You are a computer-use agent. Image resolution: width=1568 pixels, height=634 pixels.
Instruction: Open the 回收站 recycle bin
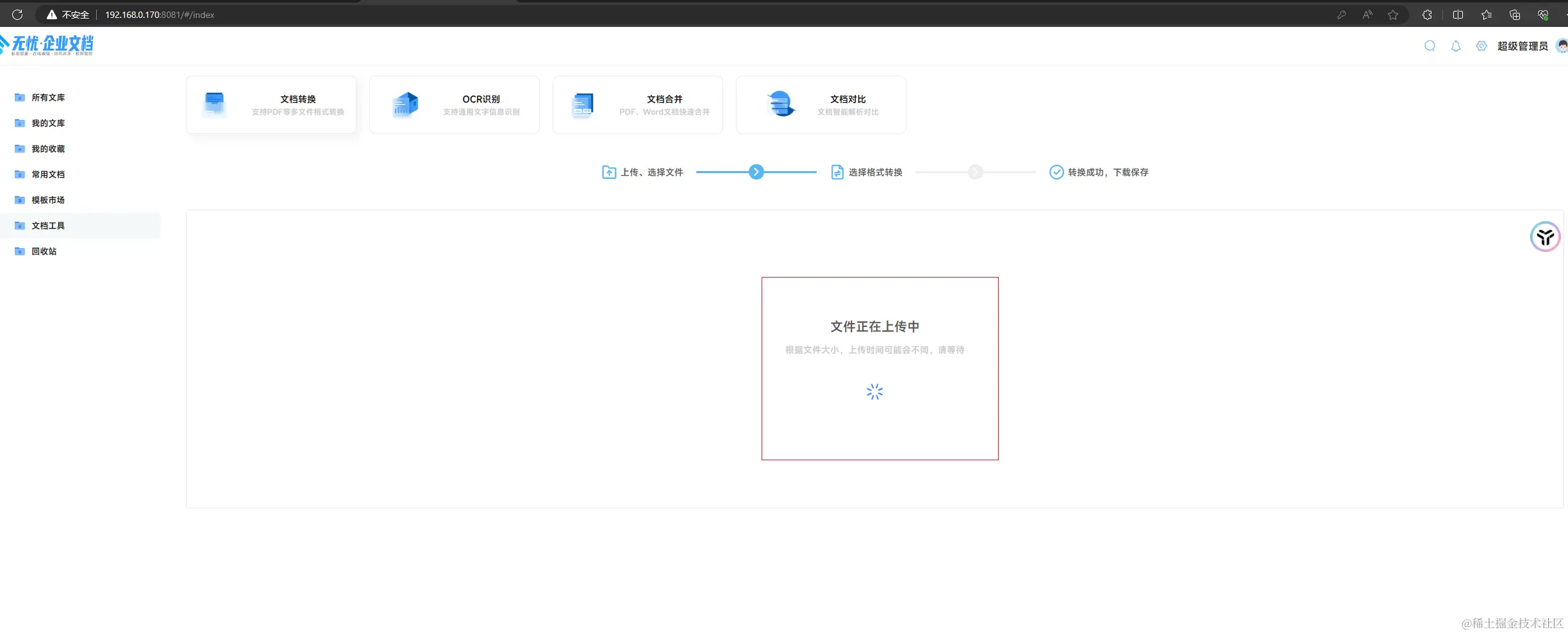pos(45,251)
